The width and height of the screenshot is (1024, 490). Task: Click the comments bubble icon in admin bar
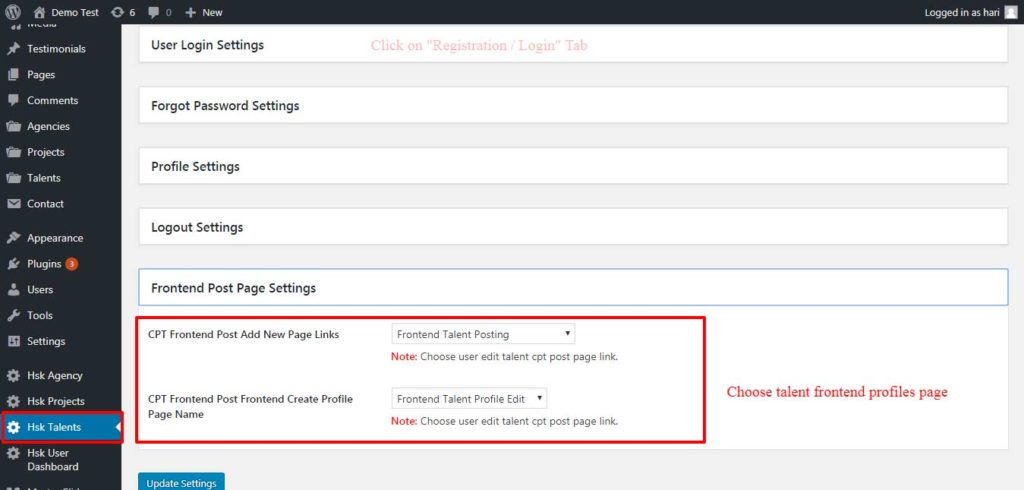153,12
